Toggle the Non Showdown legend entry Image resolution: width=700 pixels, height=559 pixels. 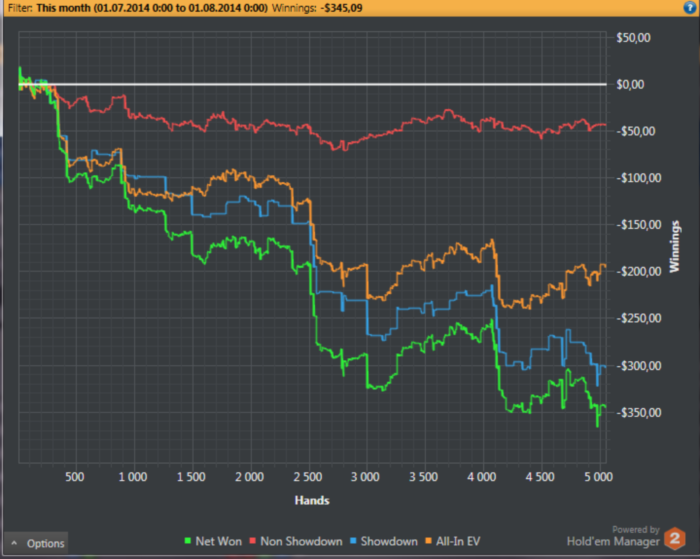pyautogui.click(x=296, y=541)
